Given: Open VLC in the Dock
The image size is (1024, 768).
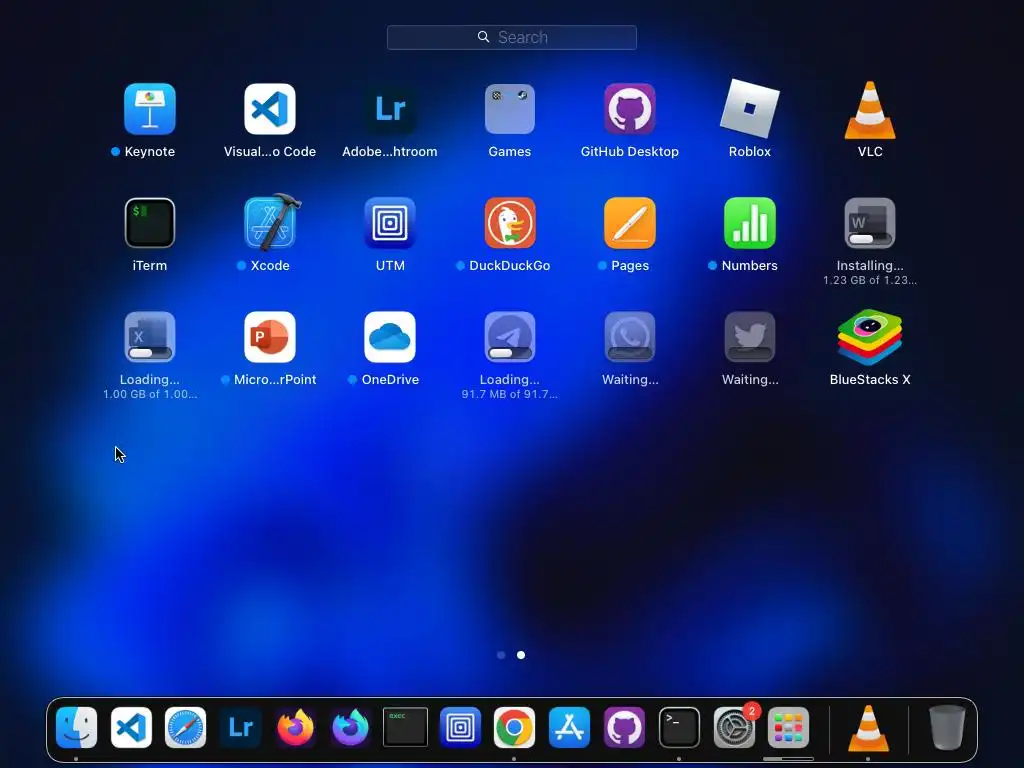Looking at the screenshot, I should 868,728.
